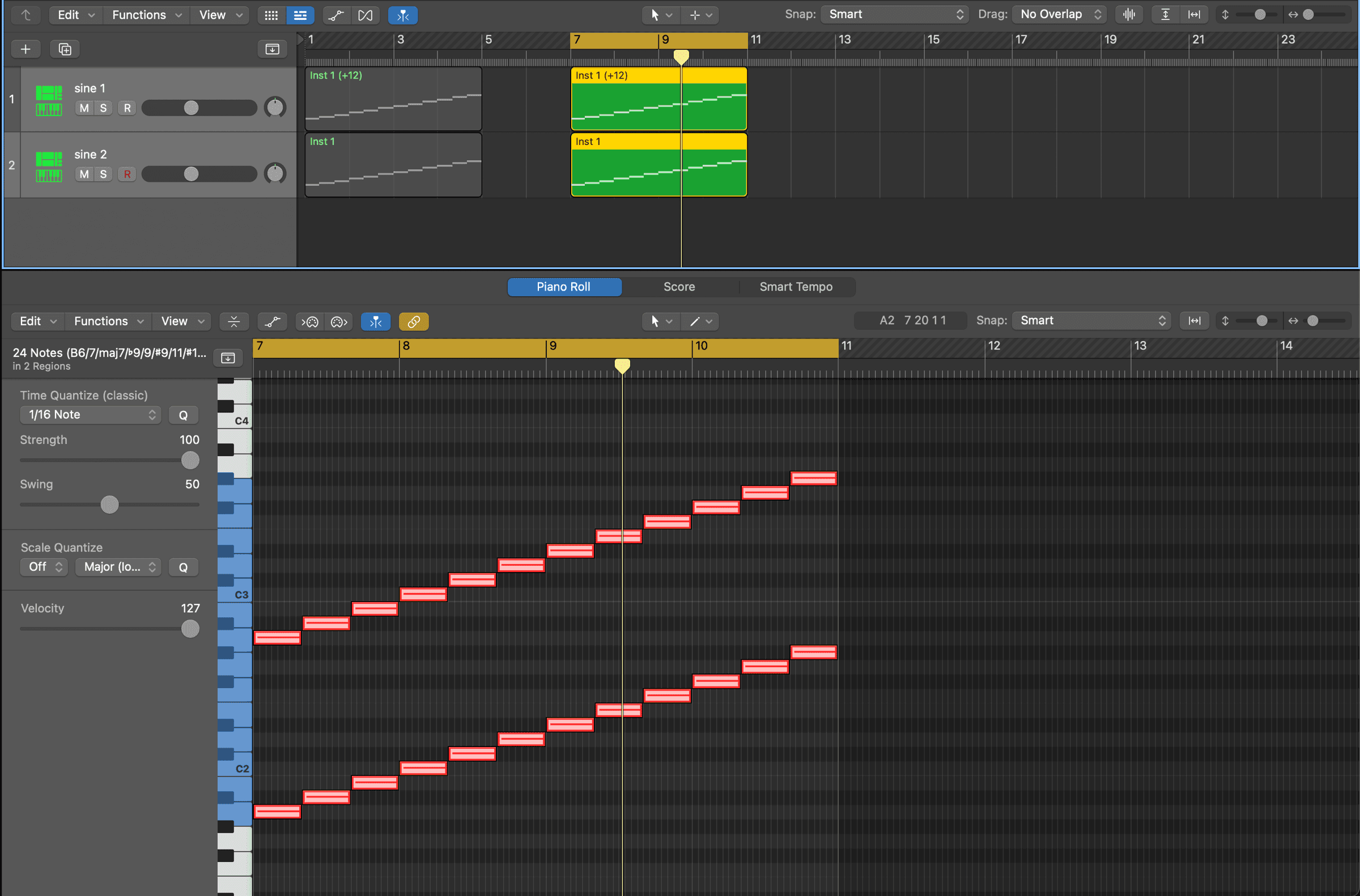Open the Tracks area View menu
Image resolution: width=1360 pixels, height=896 pixels.
pos(220,15)
